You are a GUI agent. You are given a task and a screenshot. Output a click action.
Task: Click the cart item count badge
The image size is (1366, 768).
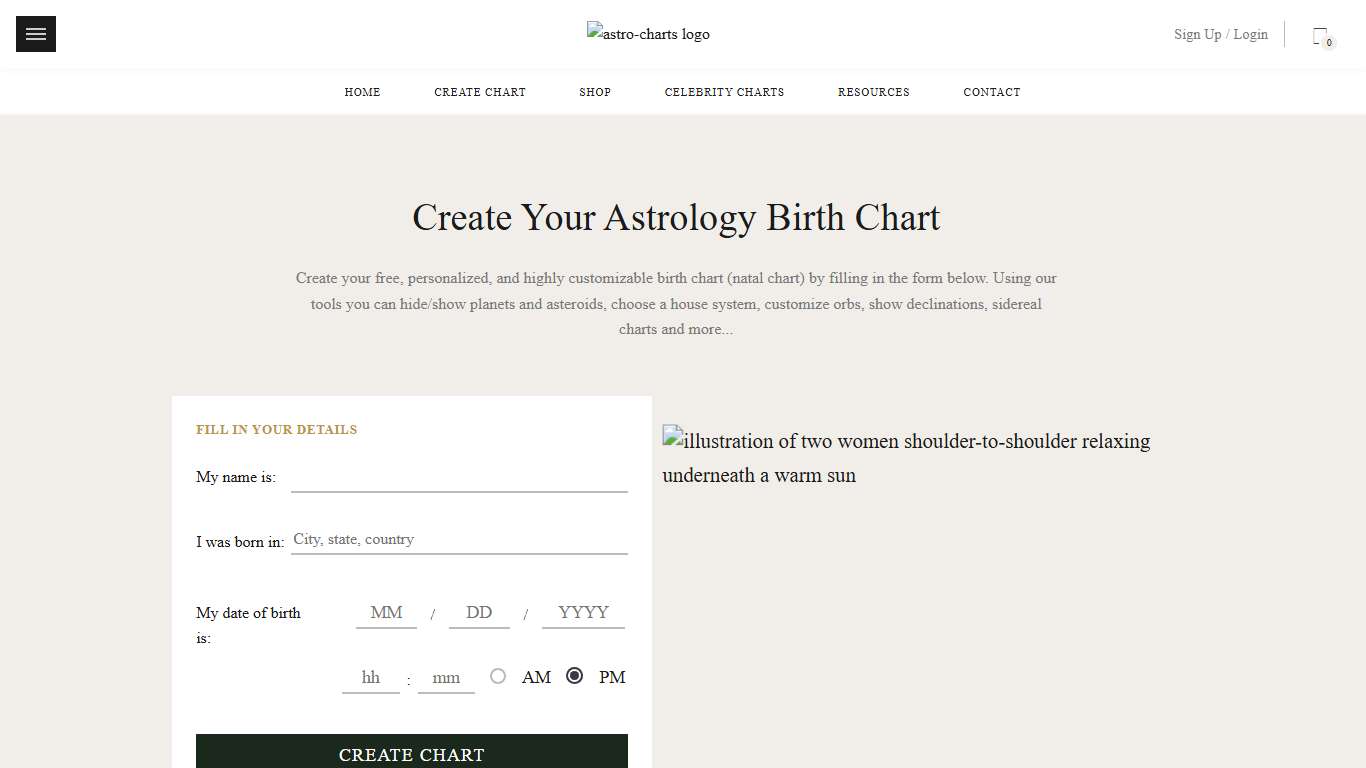[1328, 43]
